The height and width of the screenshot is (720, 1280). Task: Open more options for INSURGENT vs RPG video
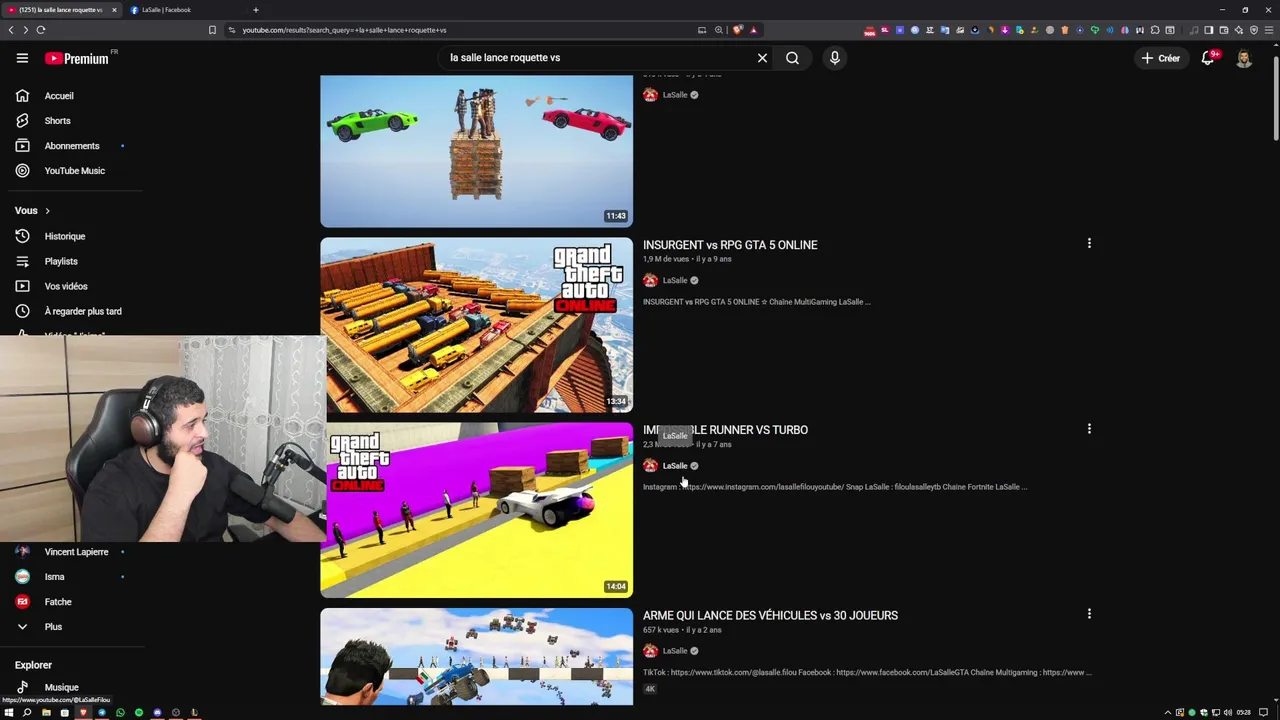(x=1089, y=243)
